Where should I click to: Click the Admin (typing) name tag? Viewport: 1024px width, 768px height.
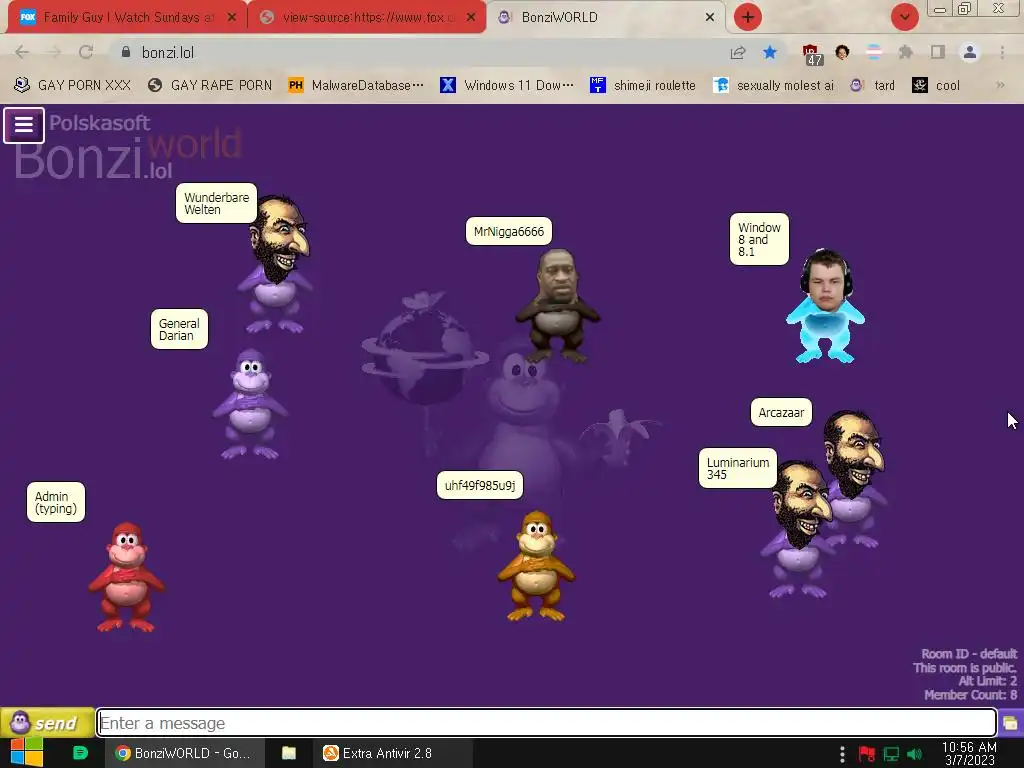point(56,502)
